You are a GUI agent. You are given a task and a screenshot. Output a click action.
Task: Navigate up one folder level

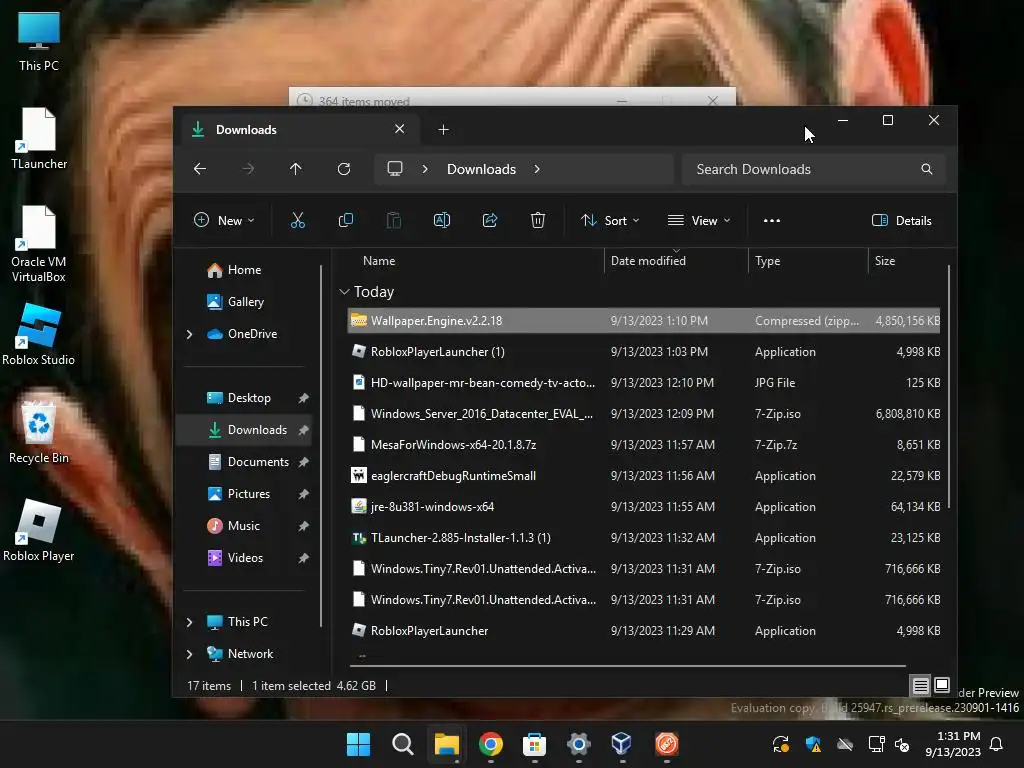(296, 169)
